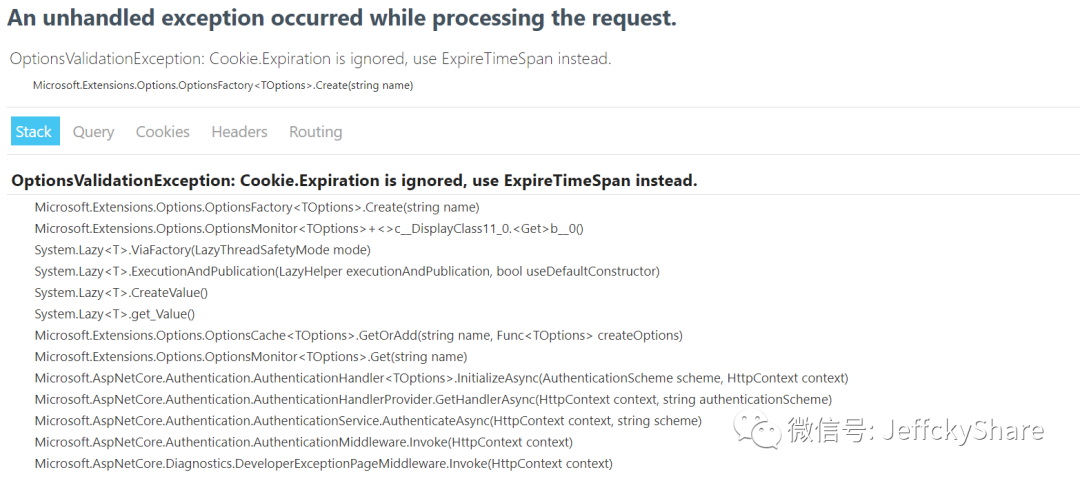Click the DeveloperExceptionPageMiddleware.Invoke stack frame

coord(324,463)
